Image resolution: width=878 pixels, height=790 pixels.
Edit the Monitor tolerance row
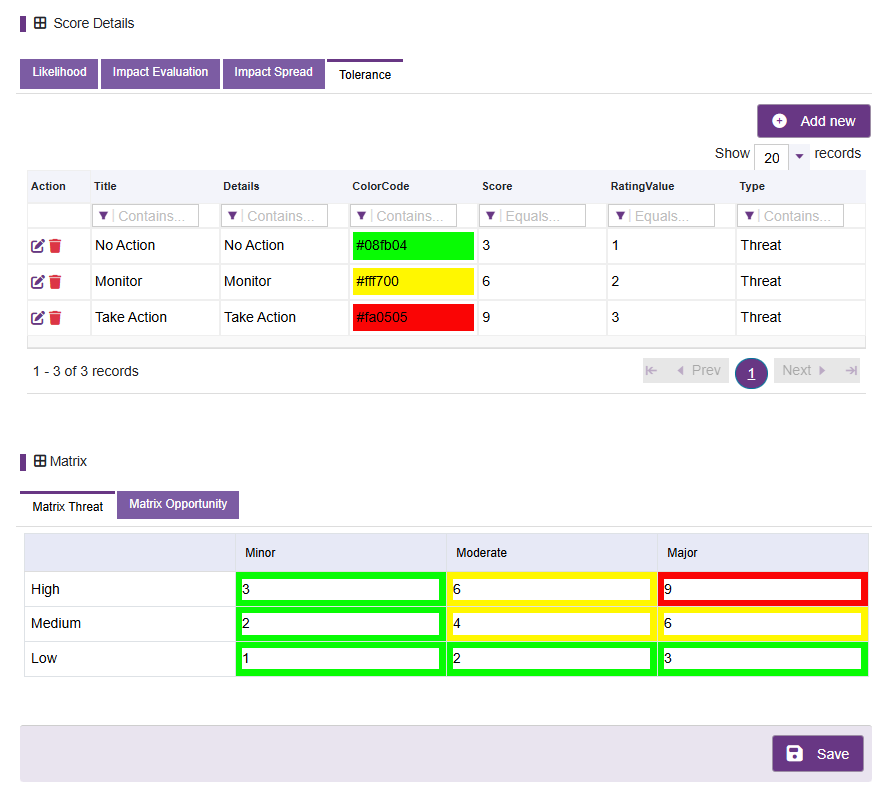(x=38, y=282)
